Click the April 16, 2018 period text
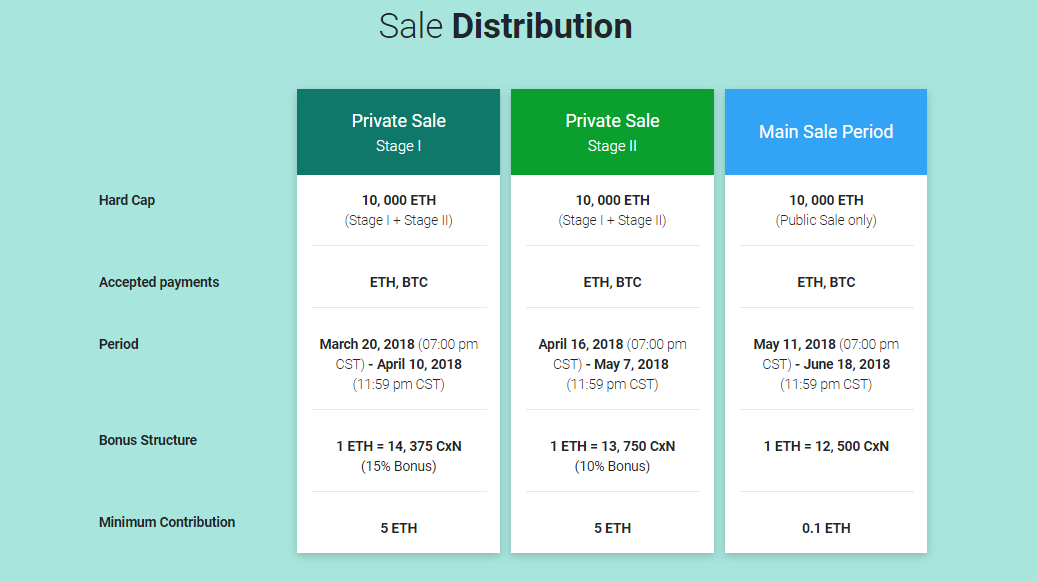 click(581, 344)
